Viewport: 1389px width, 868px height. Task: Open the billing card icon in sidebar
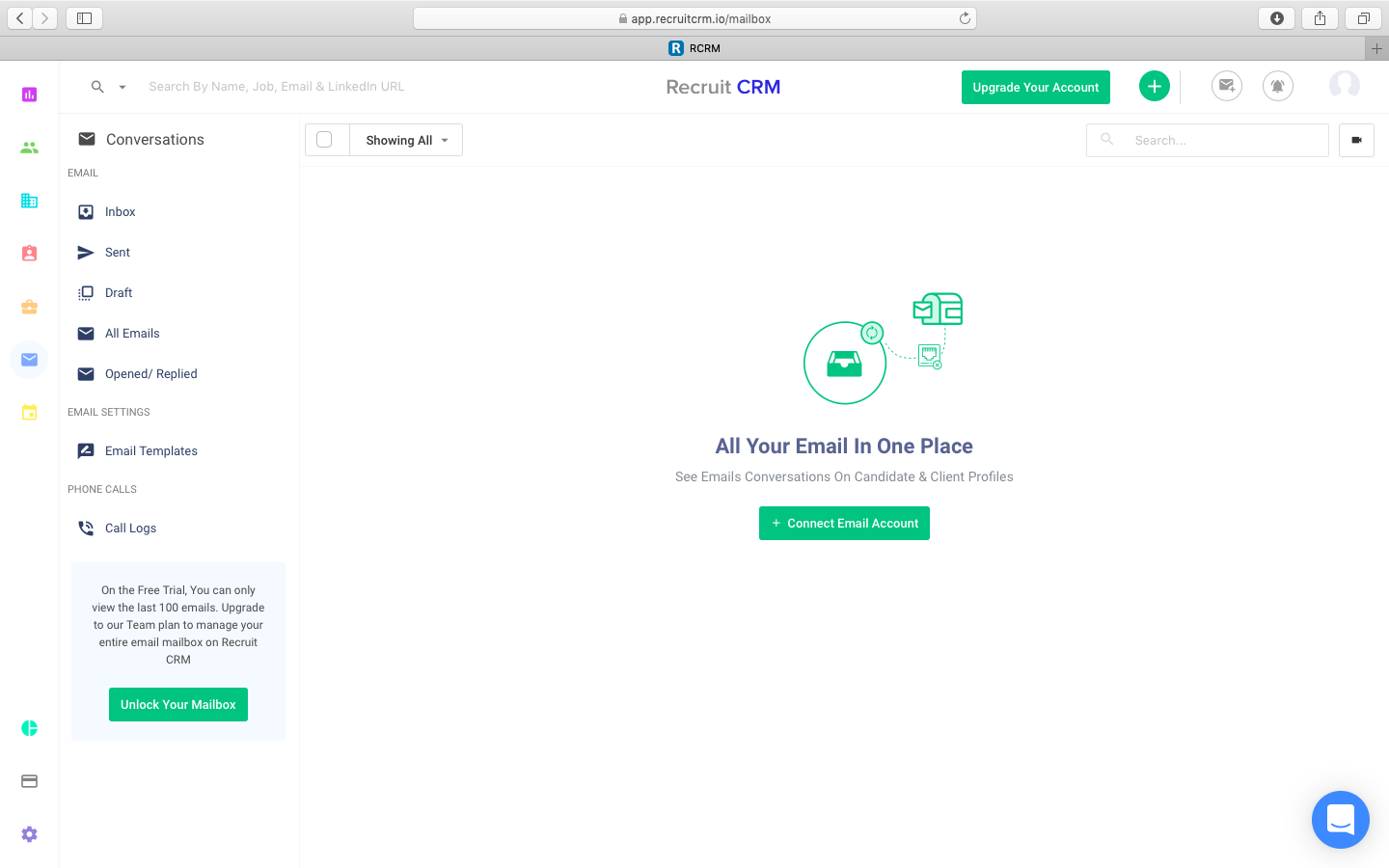(29, 781)
